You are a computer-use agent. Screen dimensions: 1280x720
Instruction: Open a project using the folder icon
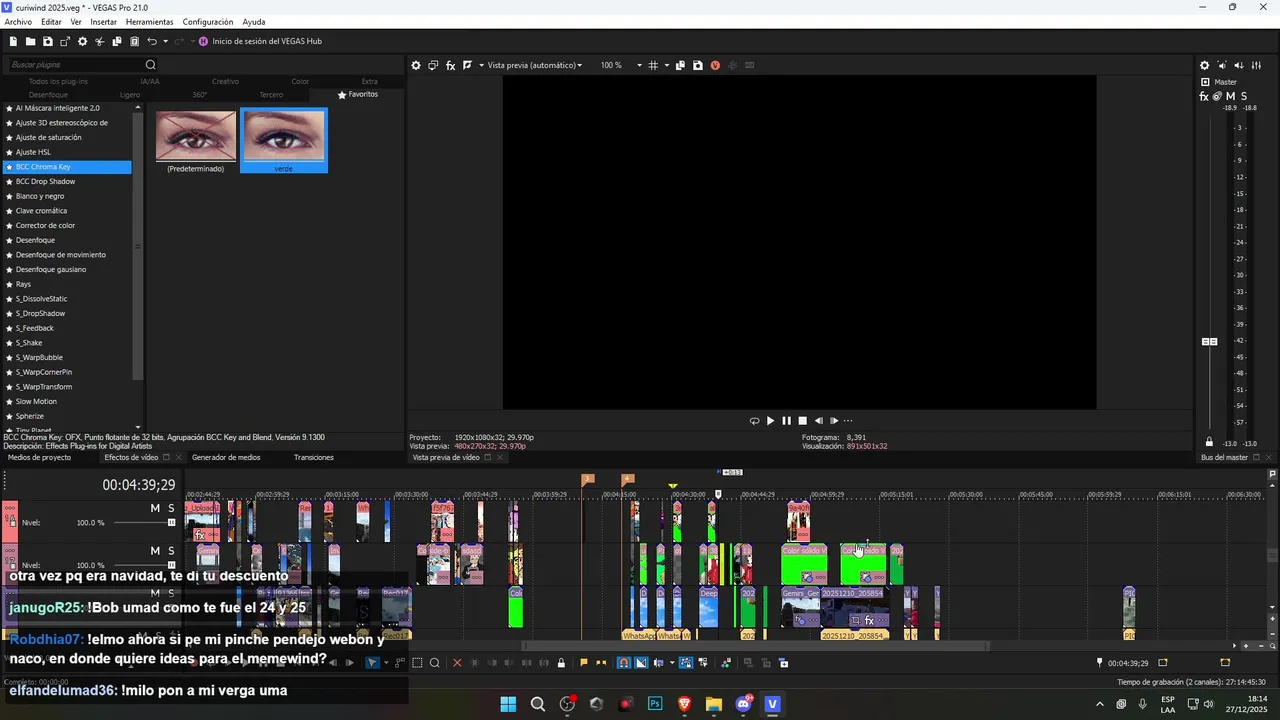tap(30, 41)
